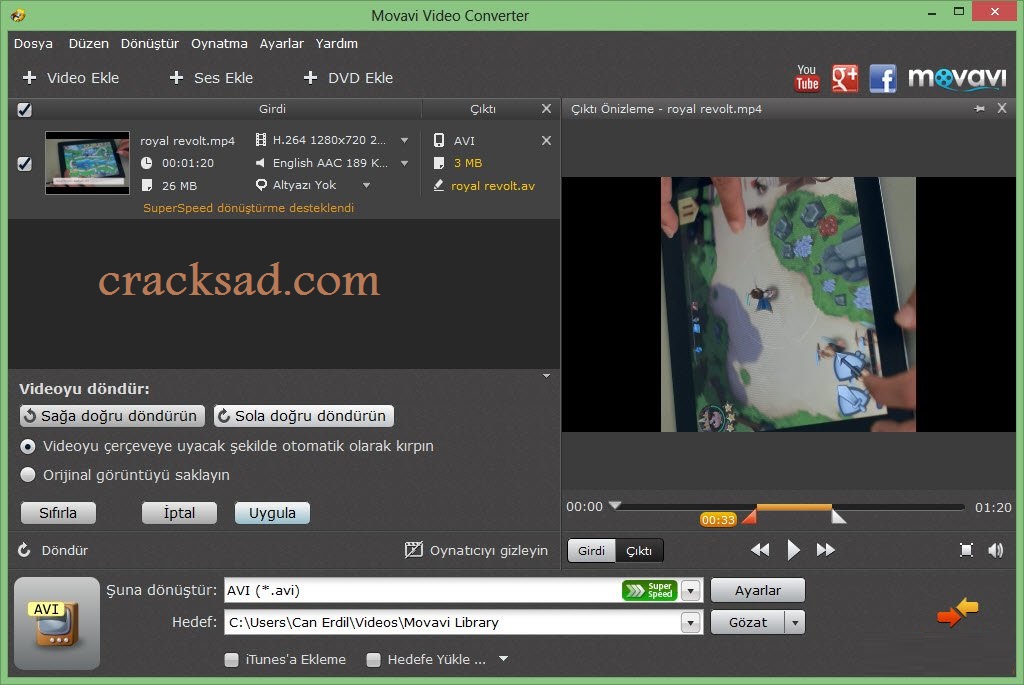The width and height of the screenshot is (1024, 685).
Task: Click the rewind button
Action: coord(760,550)
